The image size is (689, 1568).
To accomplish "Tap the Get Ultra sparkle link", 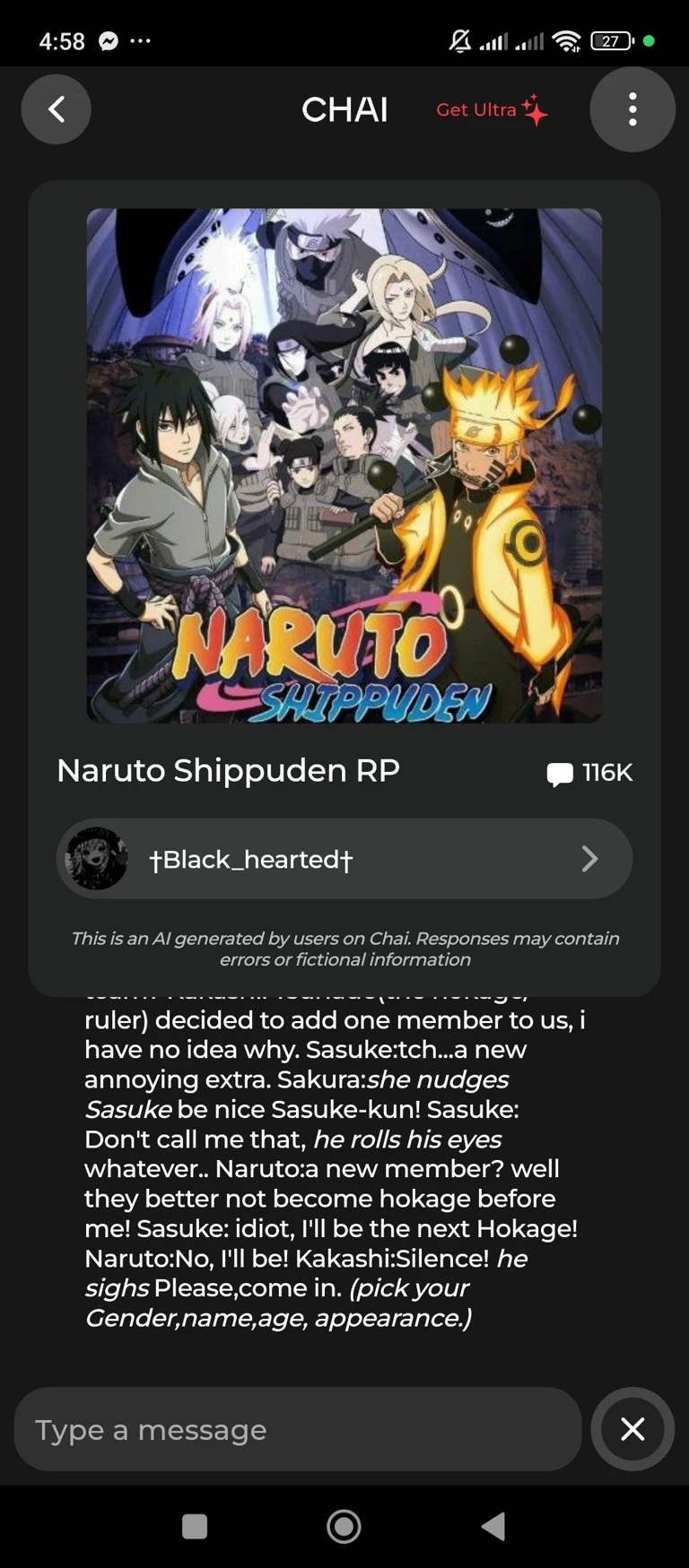I will coord(492,109).
